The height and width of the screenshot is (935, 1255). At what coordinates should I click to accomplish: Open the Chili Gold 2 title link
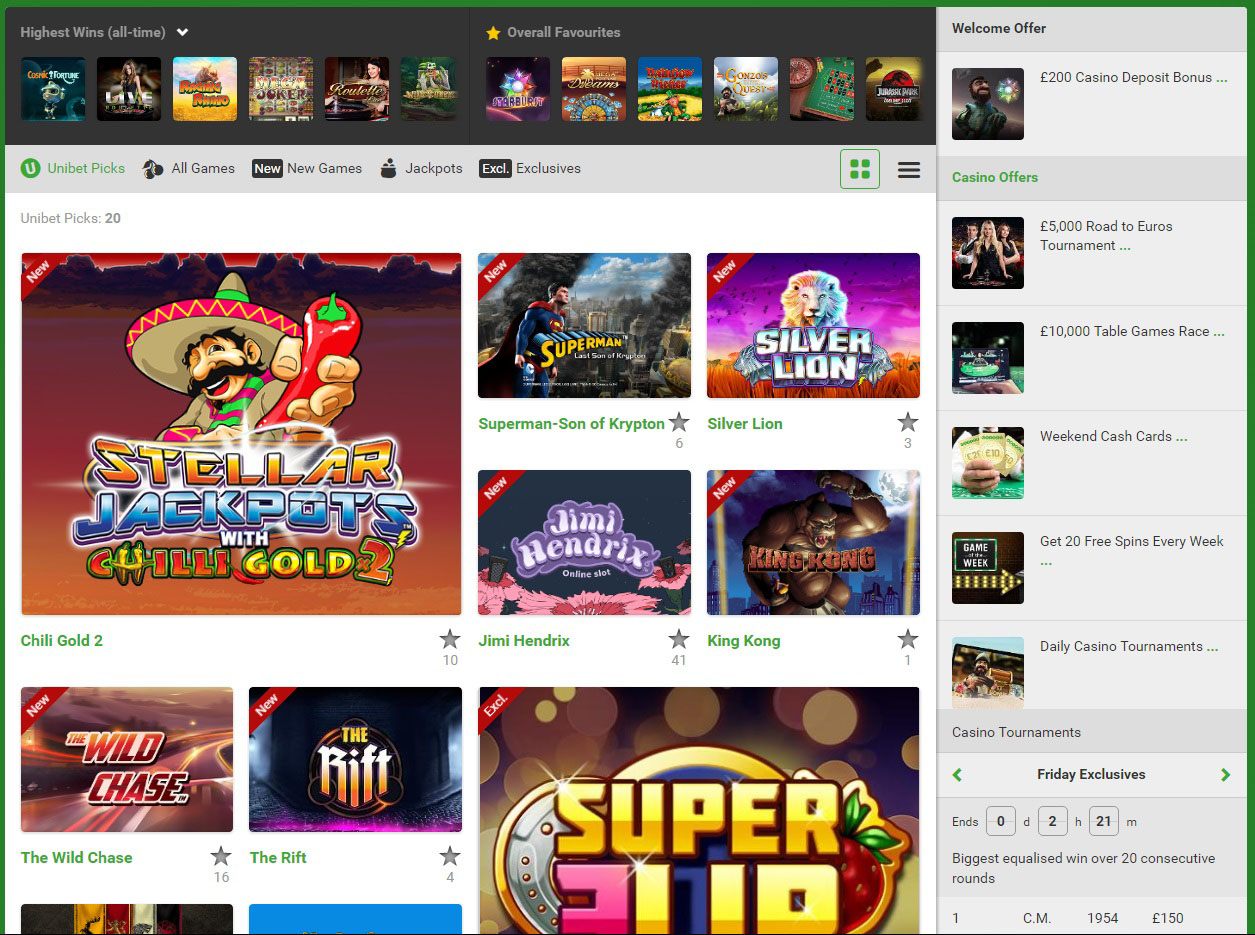point(62,641)
